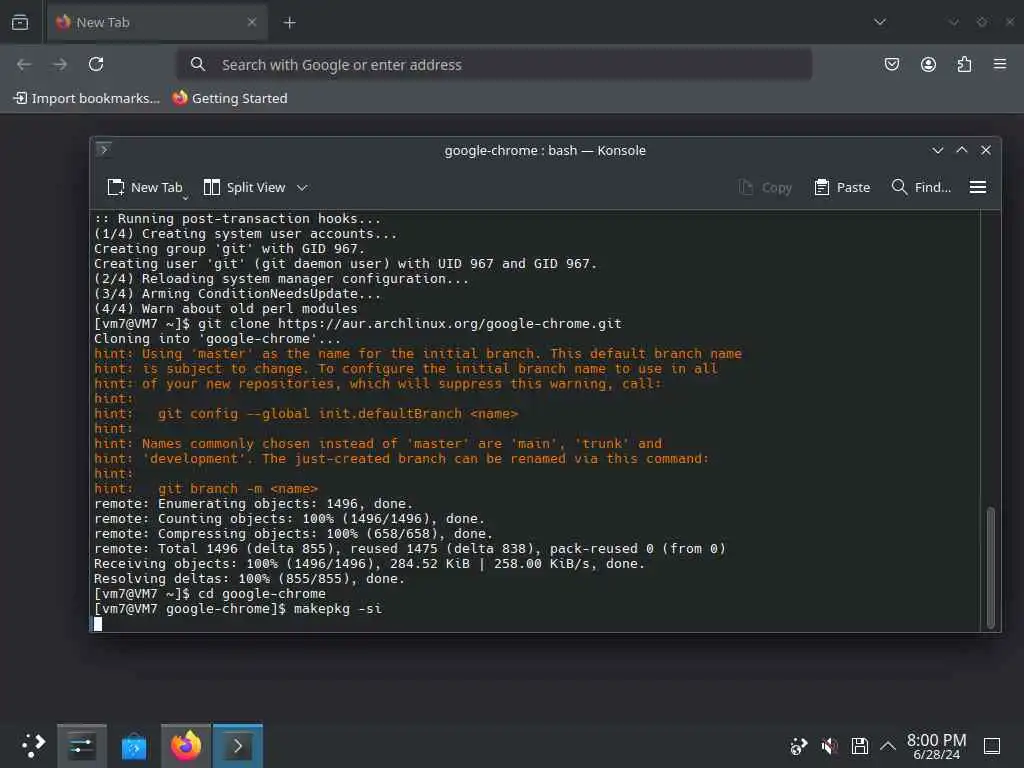The image size is (1024, 768).
Task: Open Discover software center taskbar icon
Action: pyautogui.click(x=134, y=746)
